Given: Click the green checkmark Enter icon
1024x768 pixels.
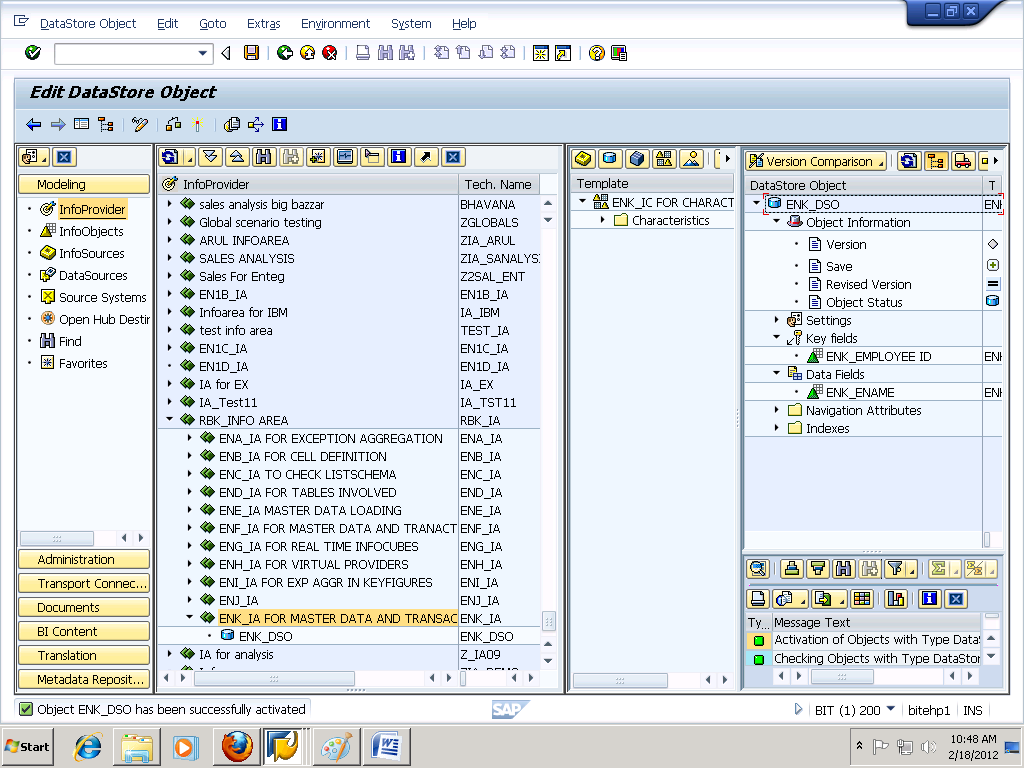Looking at the screenshot, I should [33, 53].
